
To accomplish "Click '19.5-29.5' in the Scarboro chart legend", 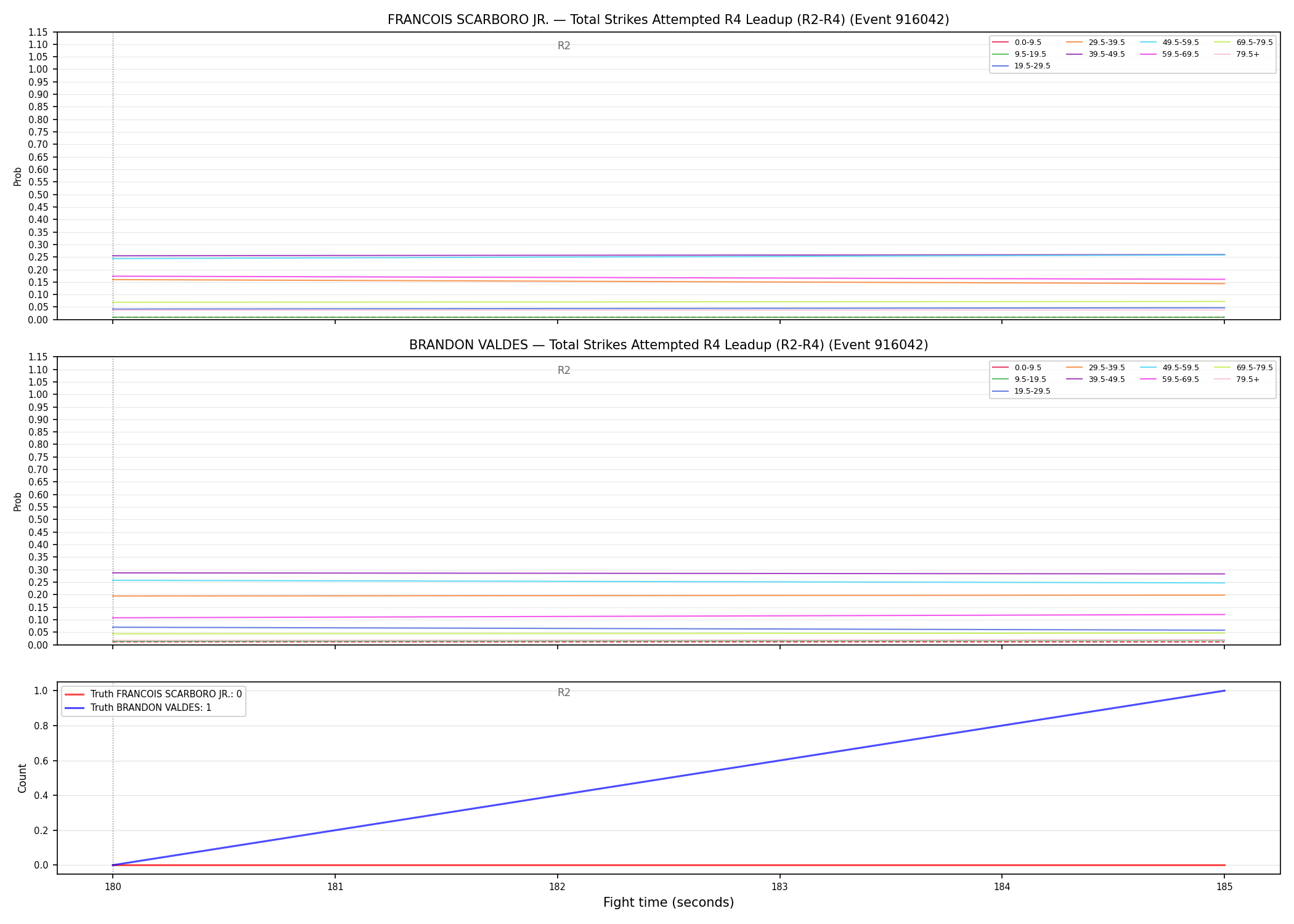I will [x=1032, y=66].
